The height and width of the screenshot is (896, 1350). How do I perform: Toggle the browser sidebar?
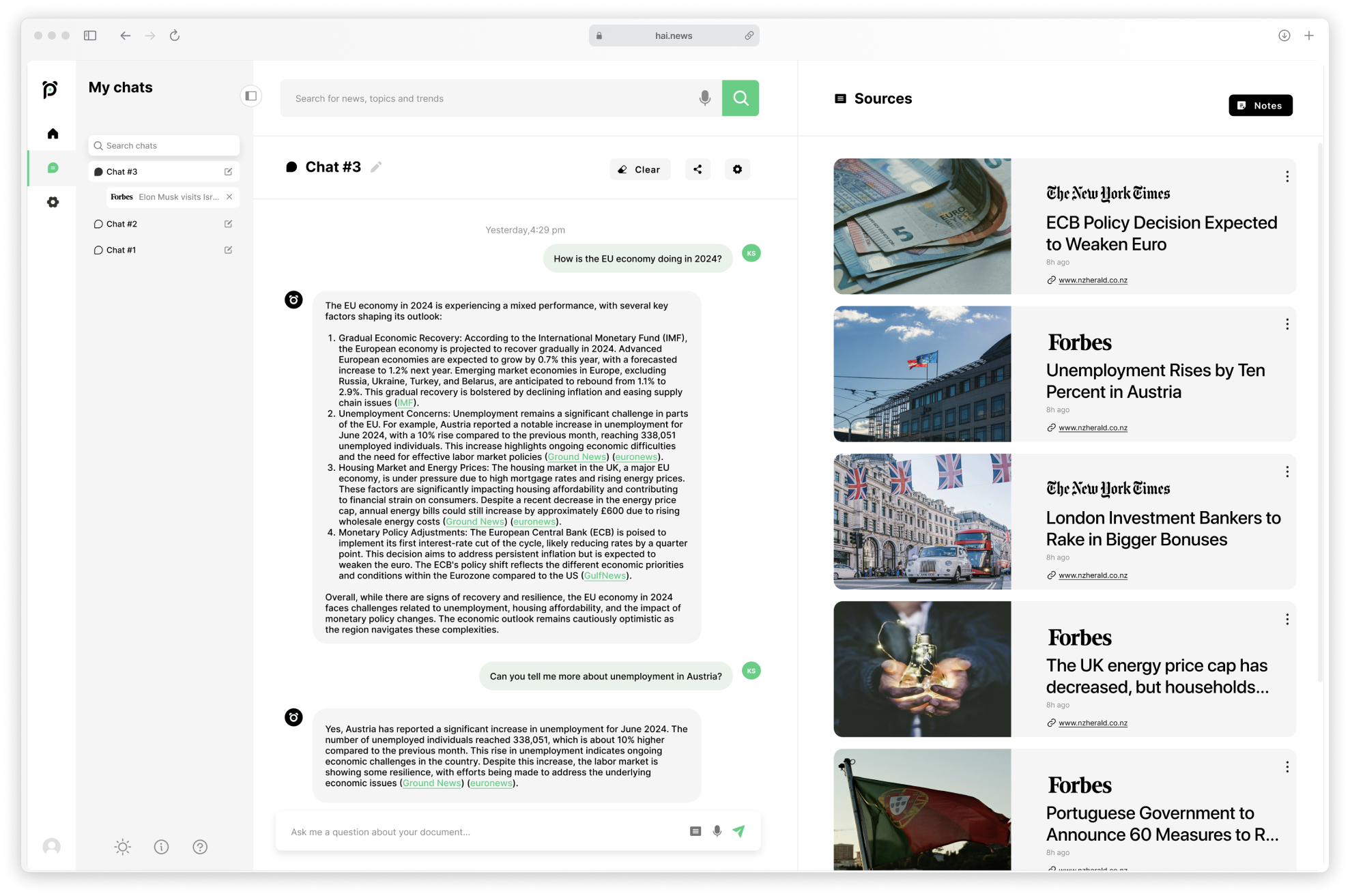90,35
